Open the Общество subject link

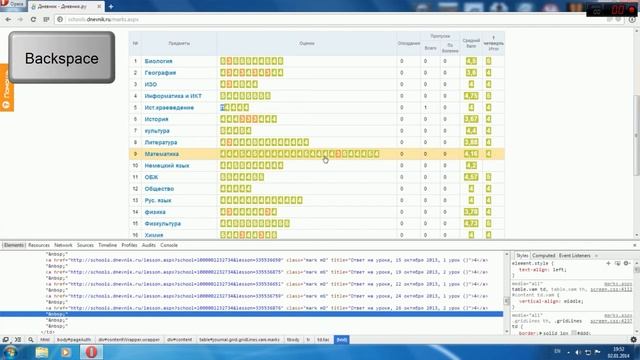click(x=159, y=189)
